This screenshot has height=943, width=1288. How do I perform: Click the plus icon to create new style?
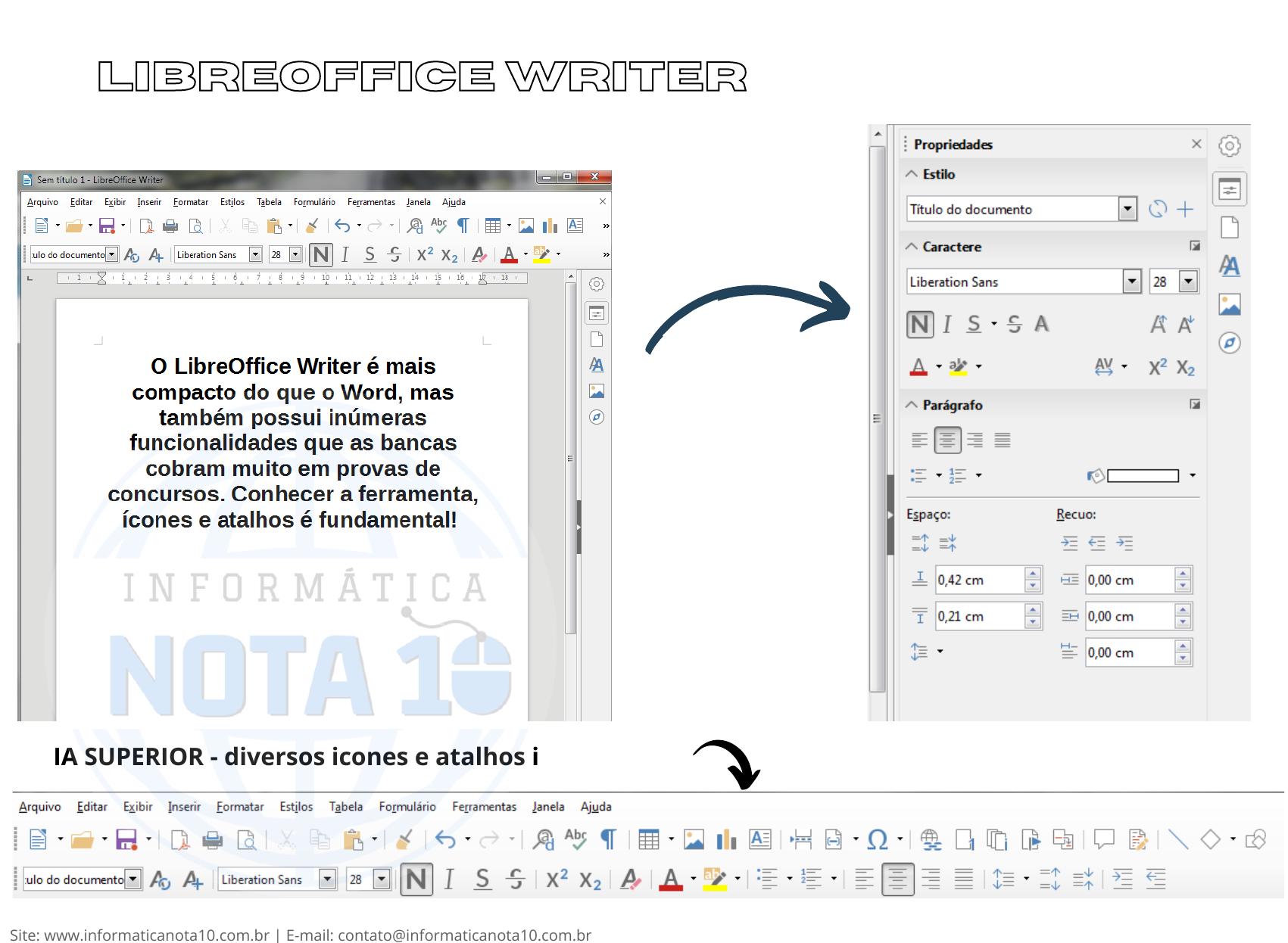pyautogui.click(x=1185, y=210)
